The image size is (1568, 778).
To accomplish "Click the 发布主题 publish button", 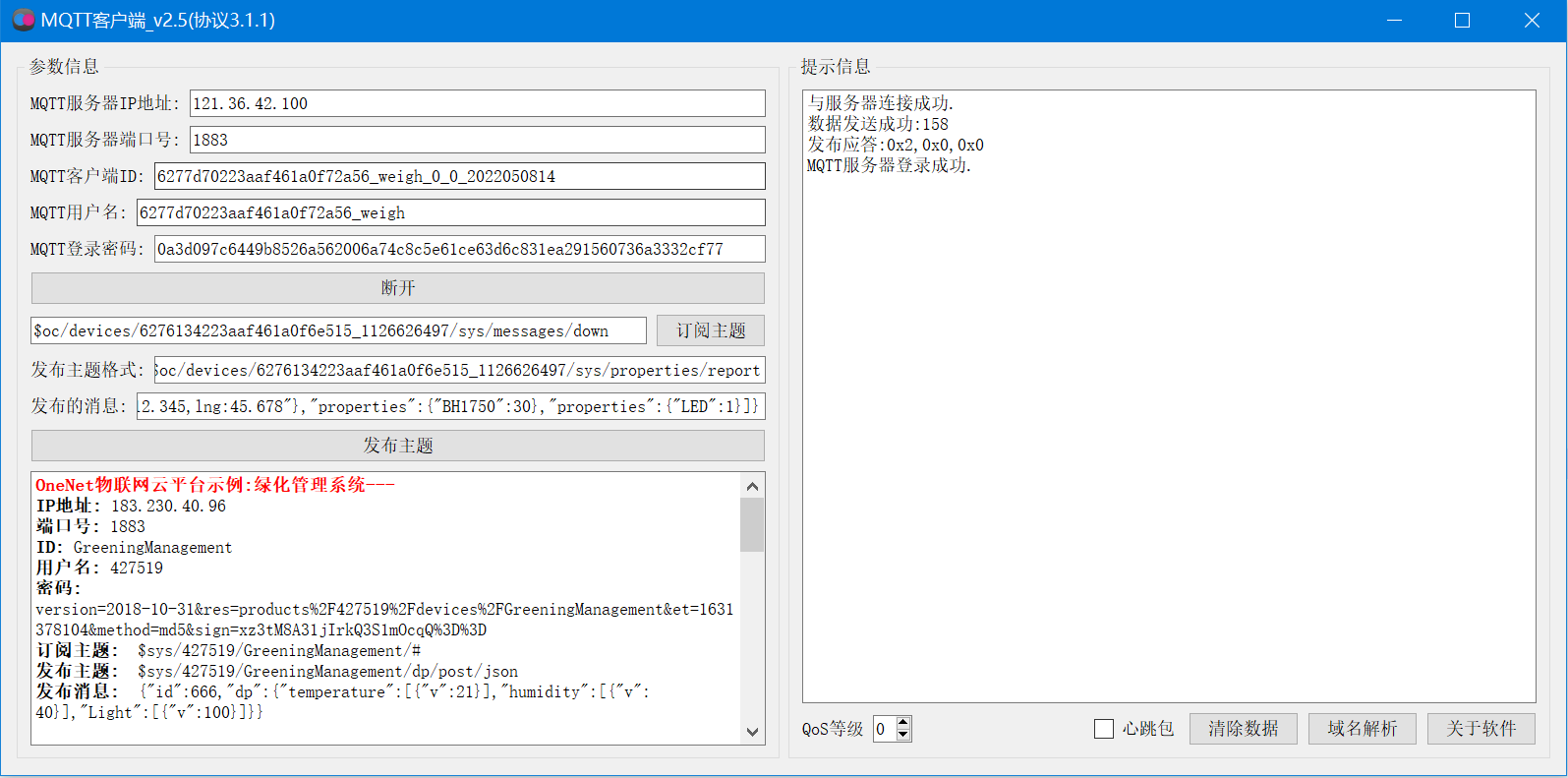I will 398,446.
